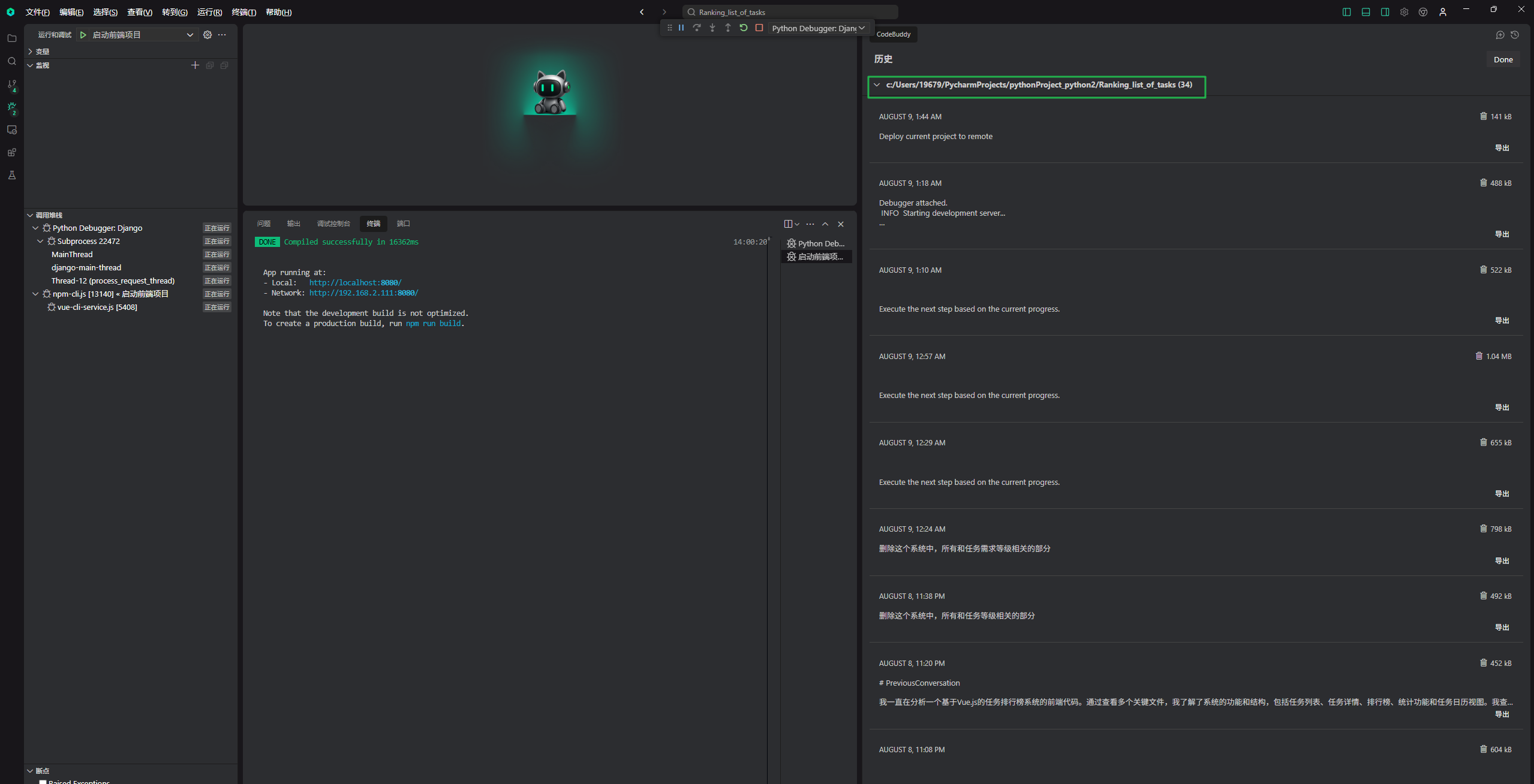Toggle the bottom panel layout
Viewport: 1534px width, 784px height.
(1365, 12)
